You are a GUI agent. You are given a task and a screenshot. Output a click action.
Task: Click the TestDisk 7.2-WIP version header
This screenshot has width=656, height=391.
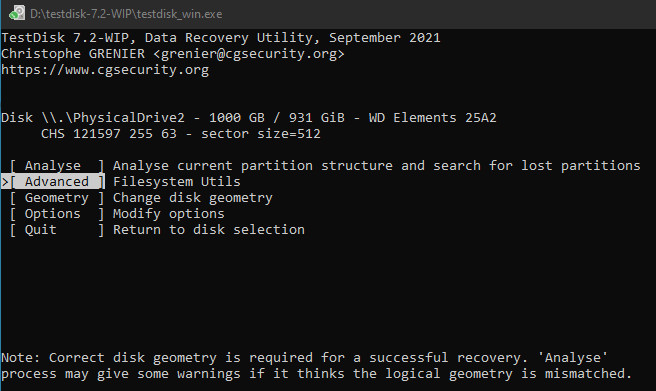point(221,38)
